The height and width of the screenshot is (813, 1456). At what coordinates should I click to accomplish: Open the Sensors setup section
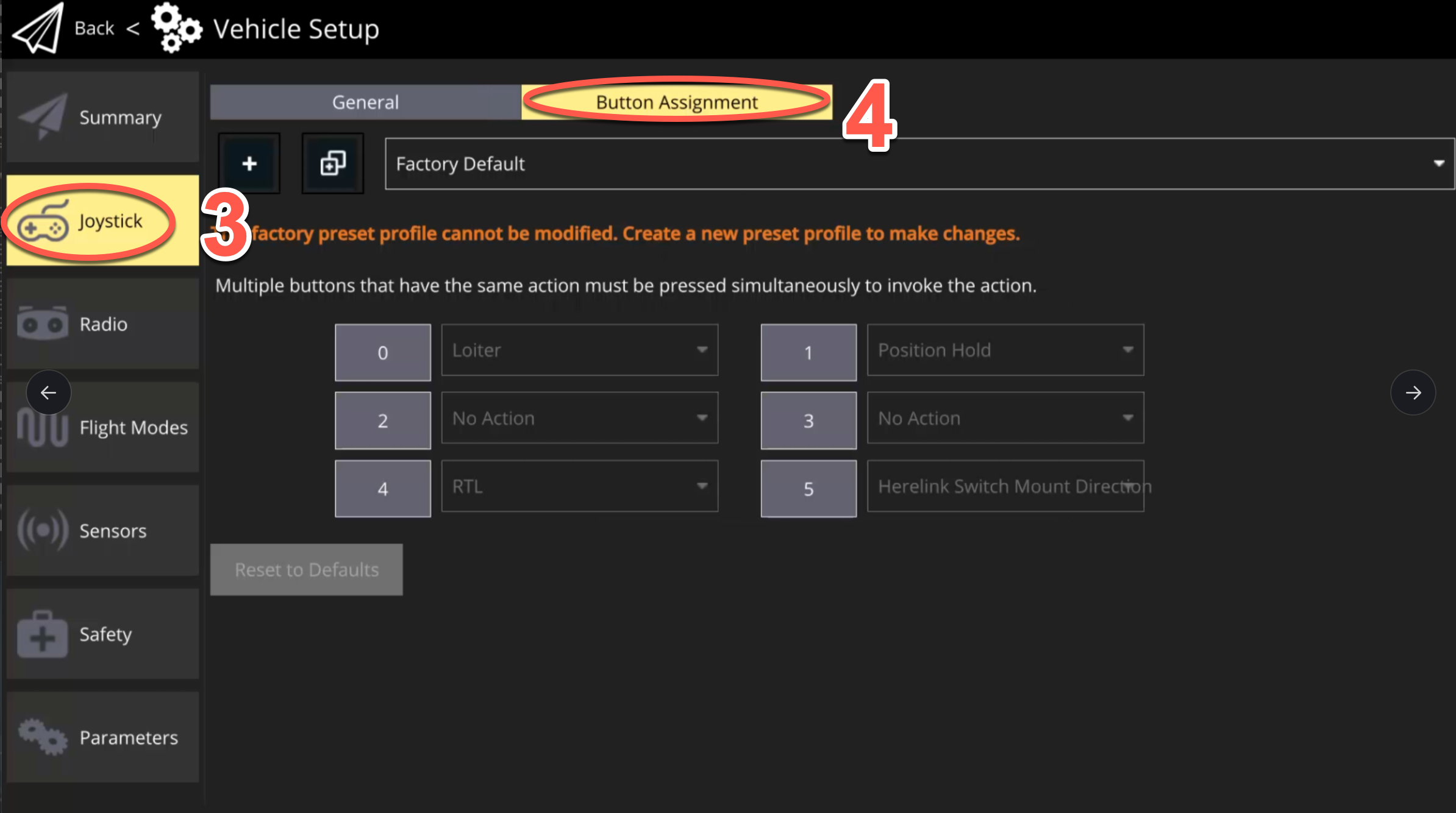point(102,531)
